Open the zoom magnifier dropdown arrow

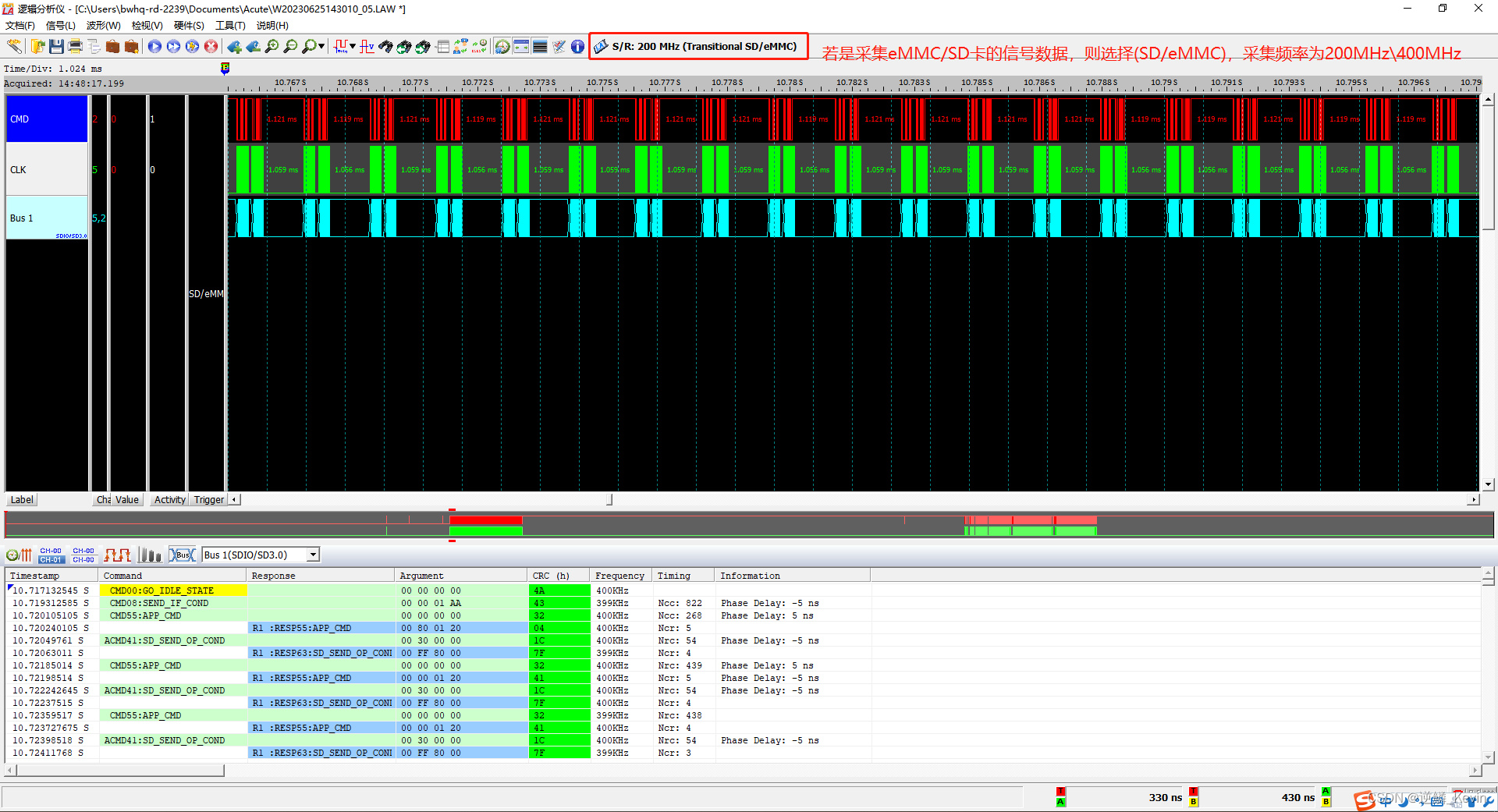[321, 47]
